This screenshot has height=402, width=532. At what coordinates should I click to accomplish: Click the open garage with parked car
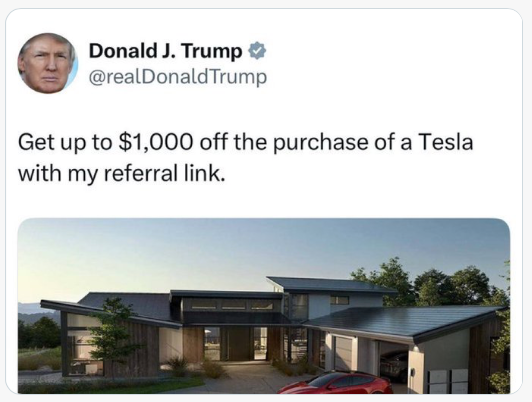tap(394, 363)
